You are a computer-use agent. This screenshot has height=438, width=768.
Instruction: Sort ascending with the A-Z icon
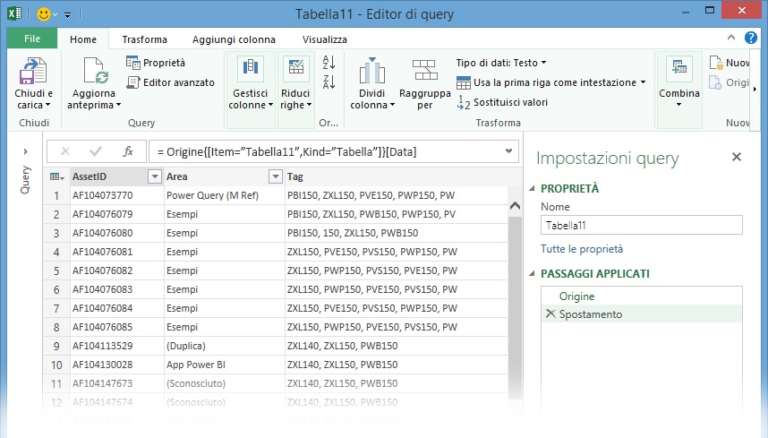329,62
